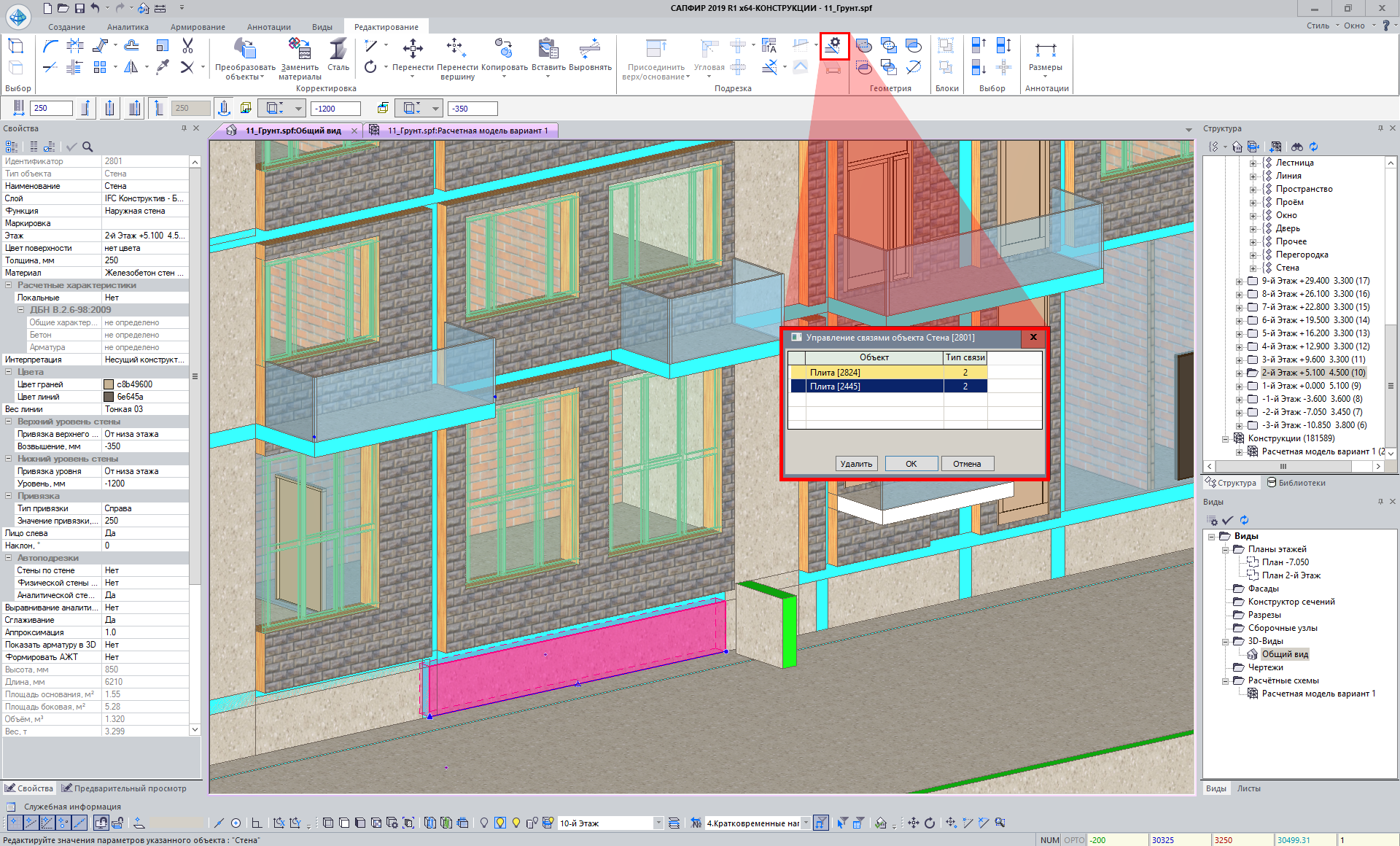Viewport: 1400px width, 846px height.
Task: Click the magnifier icon in Свойства panel
Action: point(87,147)
